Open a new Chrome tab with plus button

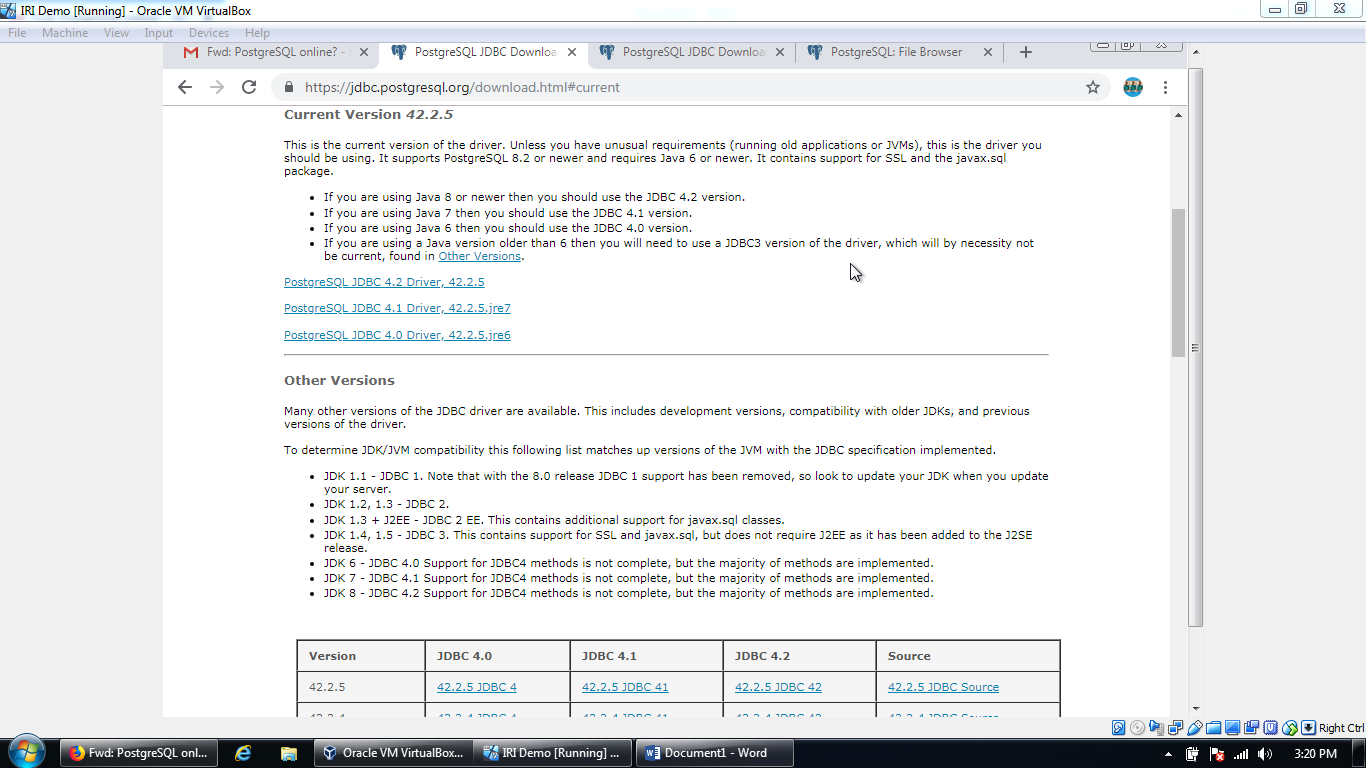1025,52
